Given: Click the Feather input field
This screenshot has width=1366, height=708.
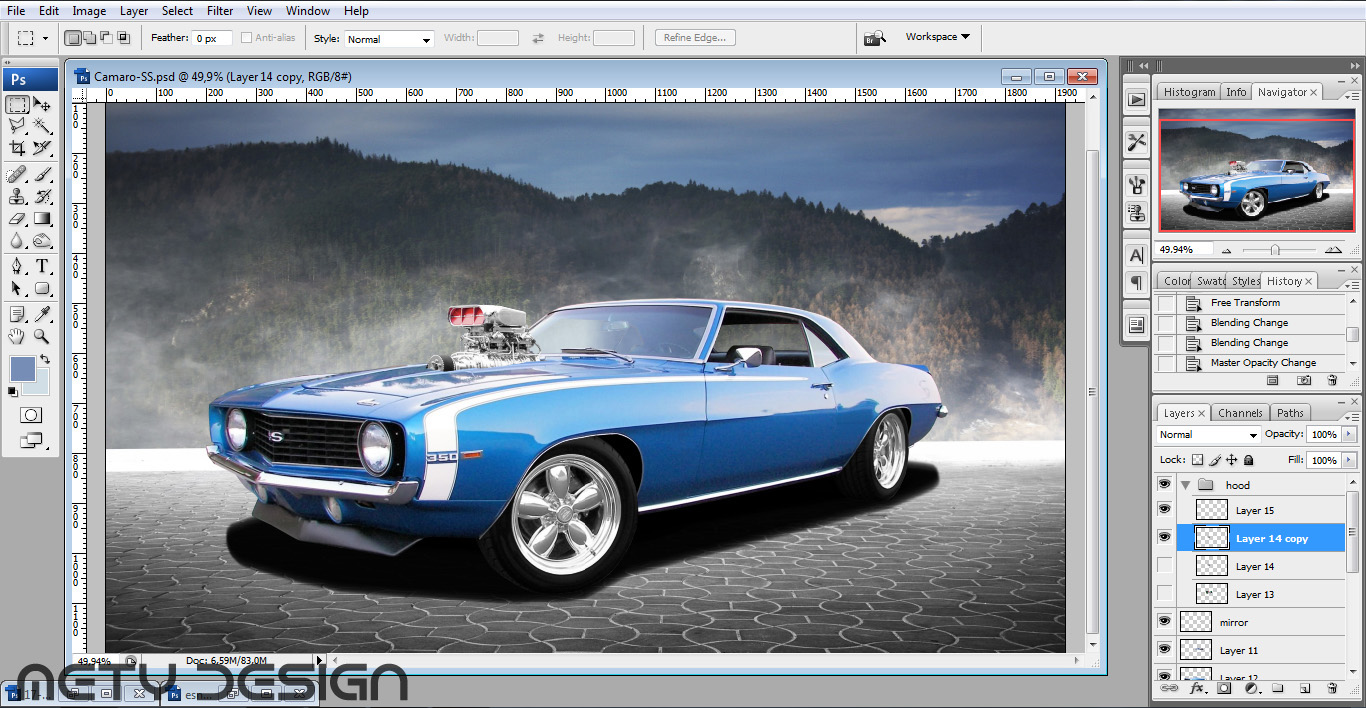Looking at the screenshot, I should [212, 38].
